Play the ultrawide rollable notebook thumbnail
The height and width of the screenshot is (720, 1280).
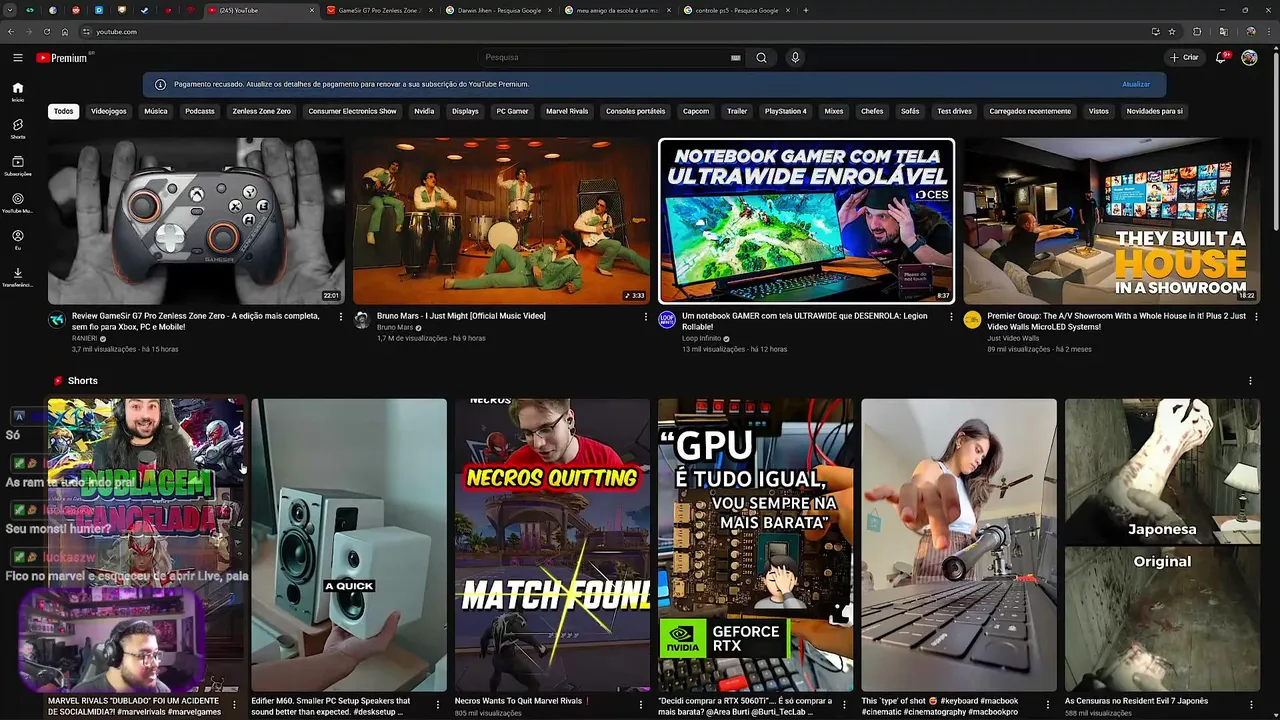pos(806,221)
